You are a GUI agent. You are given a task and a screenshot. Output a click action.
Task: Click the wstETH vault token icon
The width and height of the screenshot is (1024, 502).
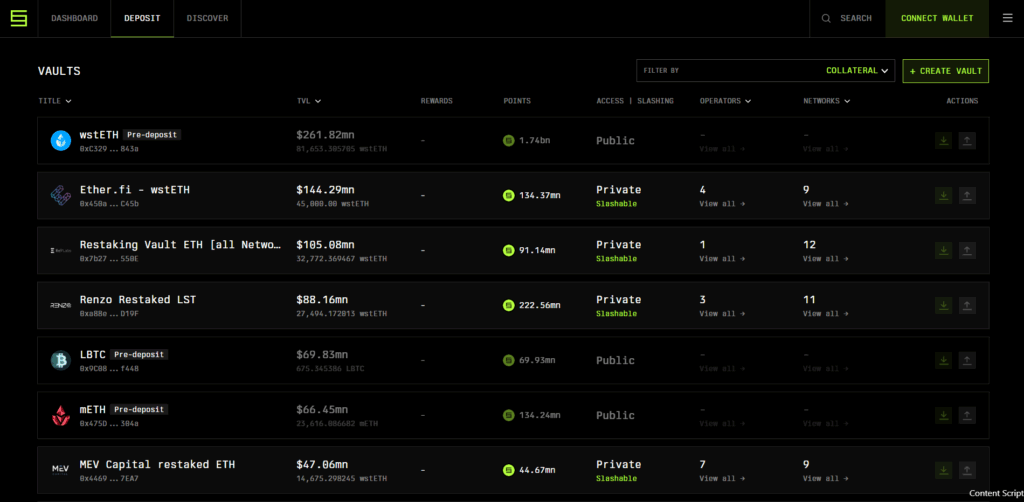click(x=61, y=140)
